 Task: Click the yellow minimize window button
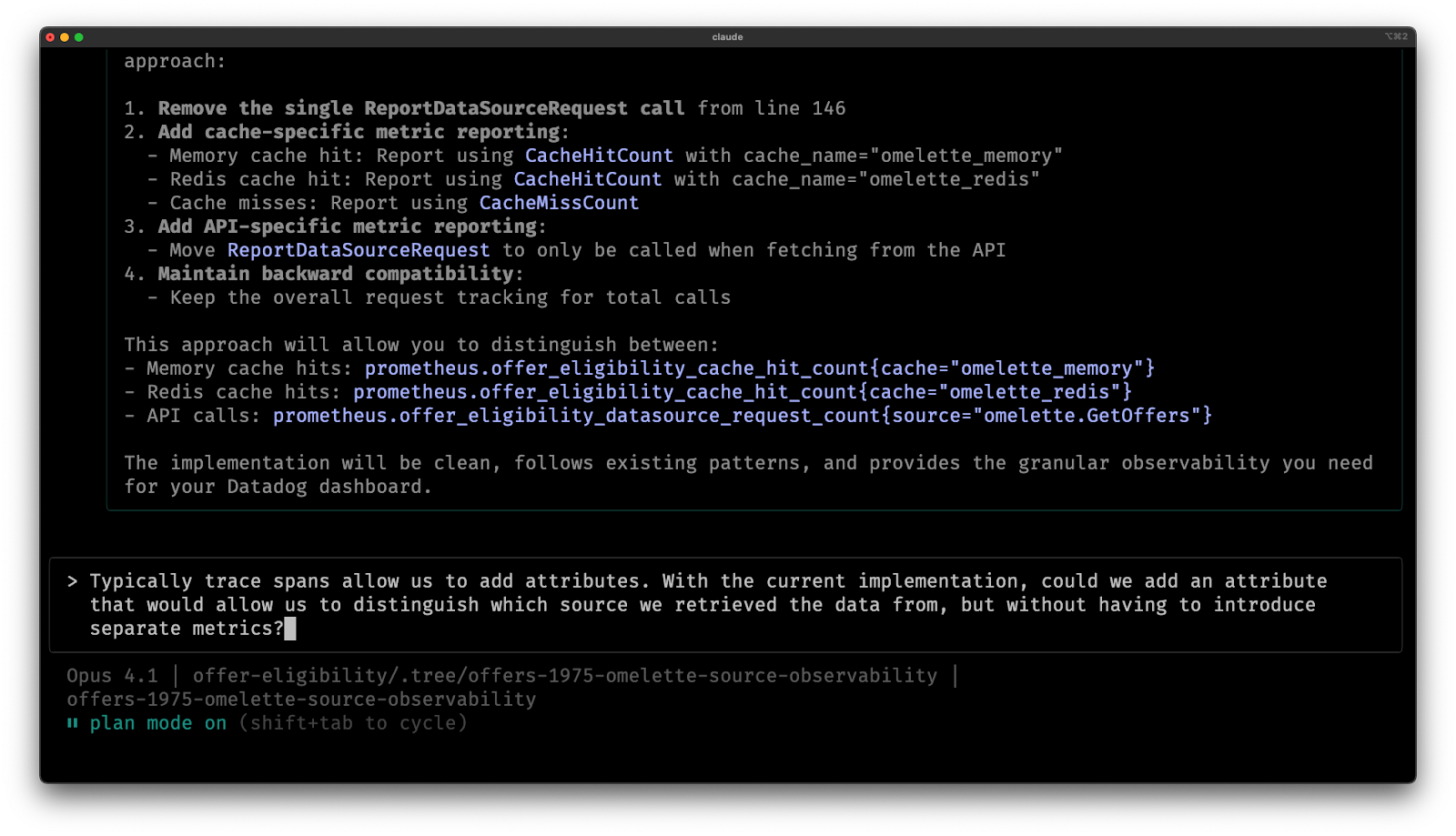[65, 37]
